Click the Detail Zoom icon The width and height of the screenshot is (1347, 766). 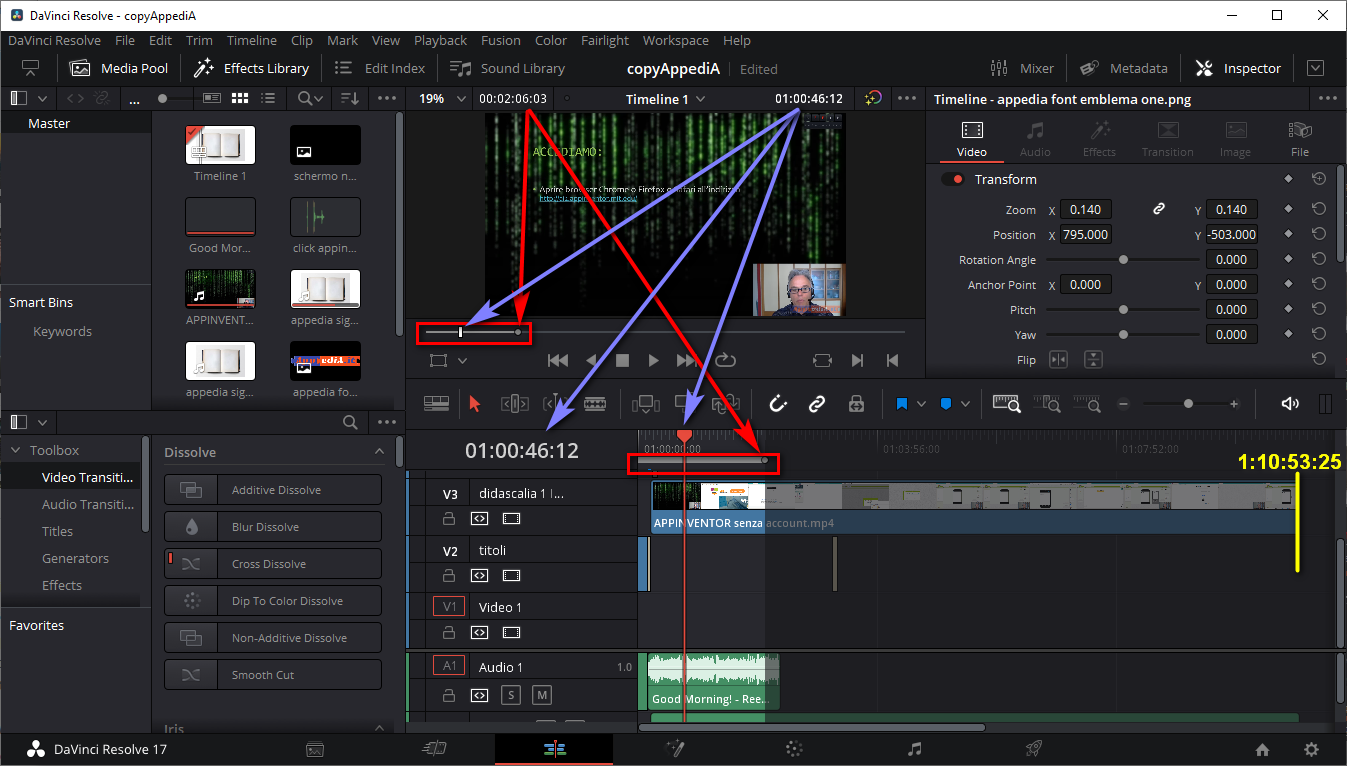(x=1047, y=404)
